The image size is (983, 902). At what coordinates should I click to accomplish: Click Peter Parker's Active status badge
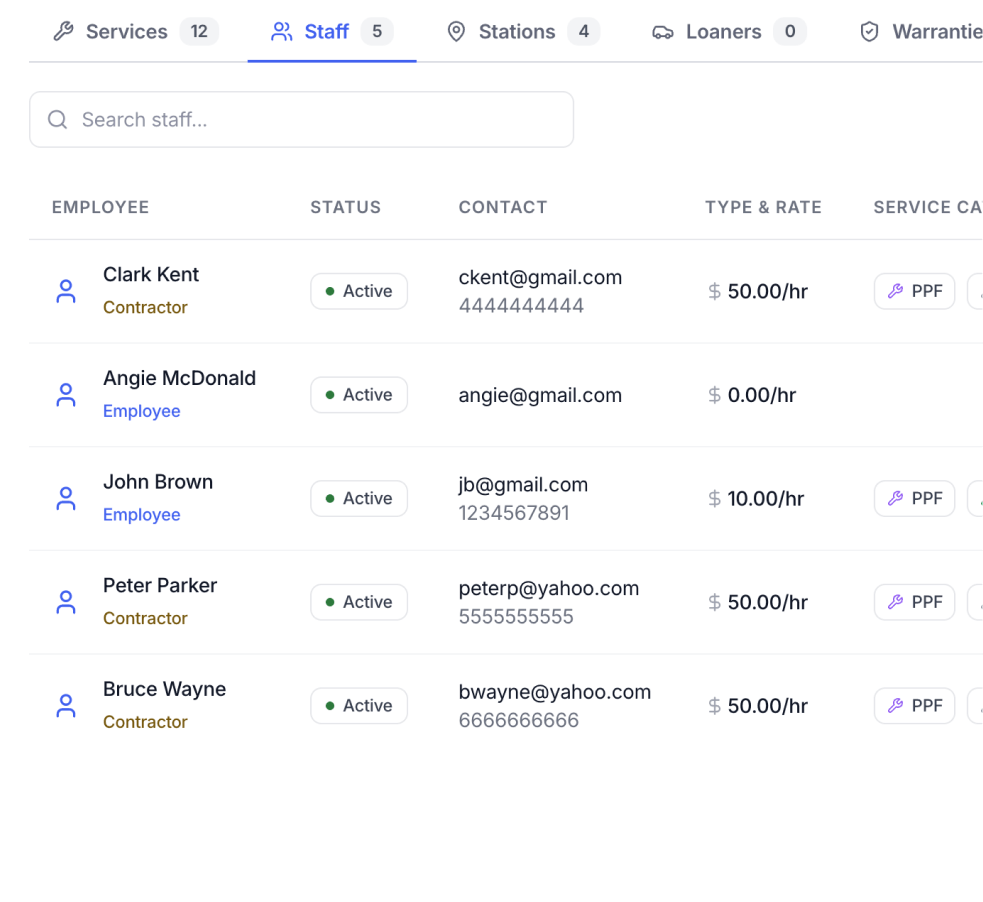click(359, 602)
